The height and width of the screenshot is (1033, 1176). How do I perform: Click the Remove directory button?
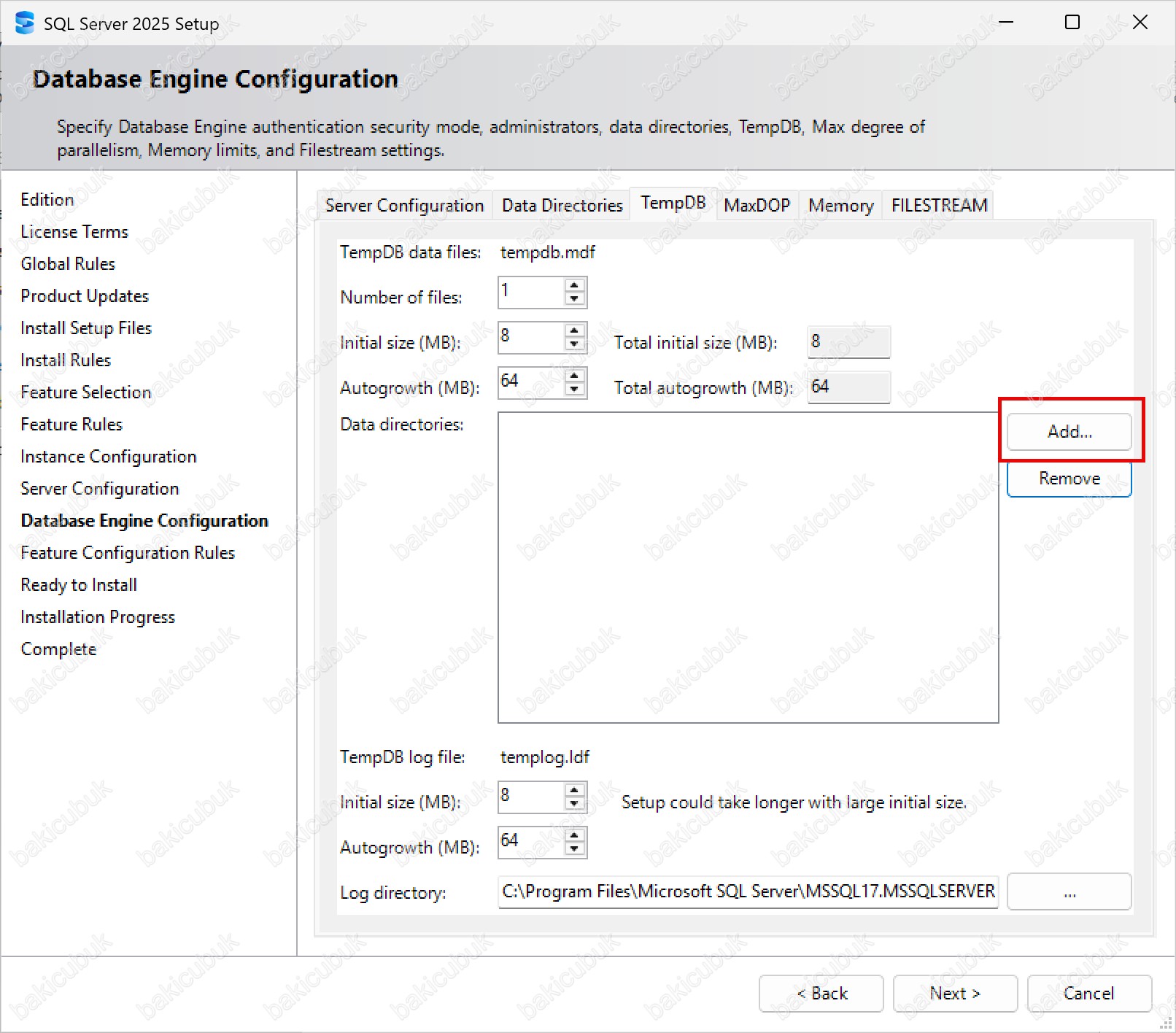(x=1069, y=479)
